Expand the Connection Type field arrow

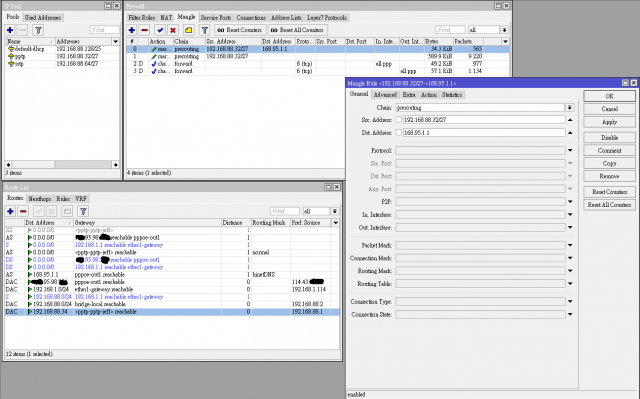(570, 301)
